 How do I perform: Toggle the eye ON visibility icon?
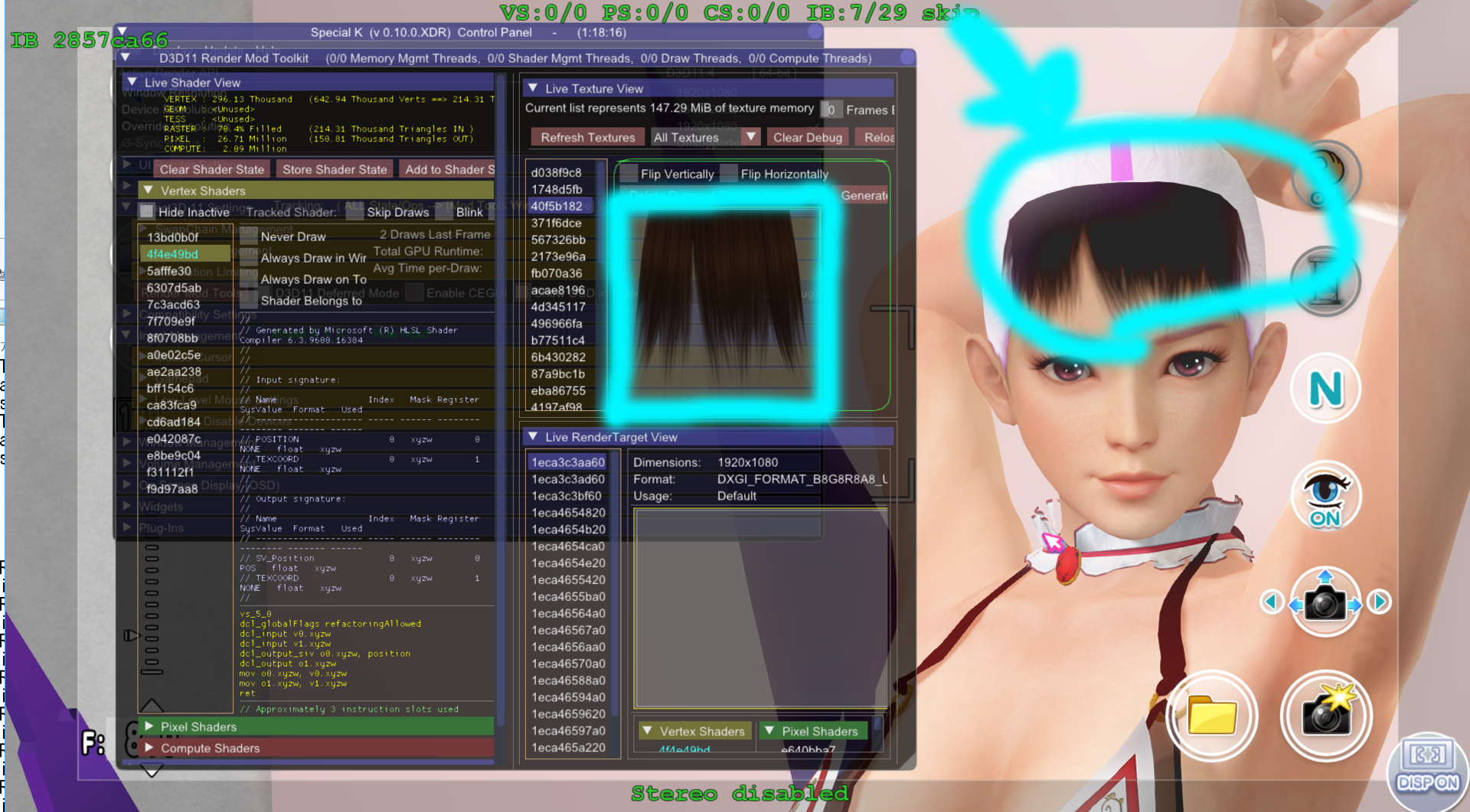point(1325,496)
